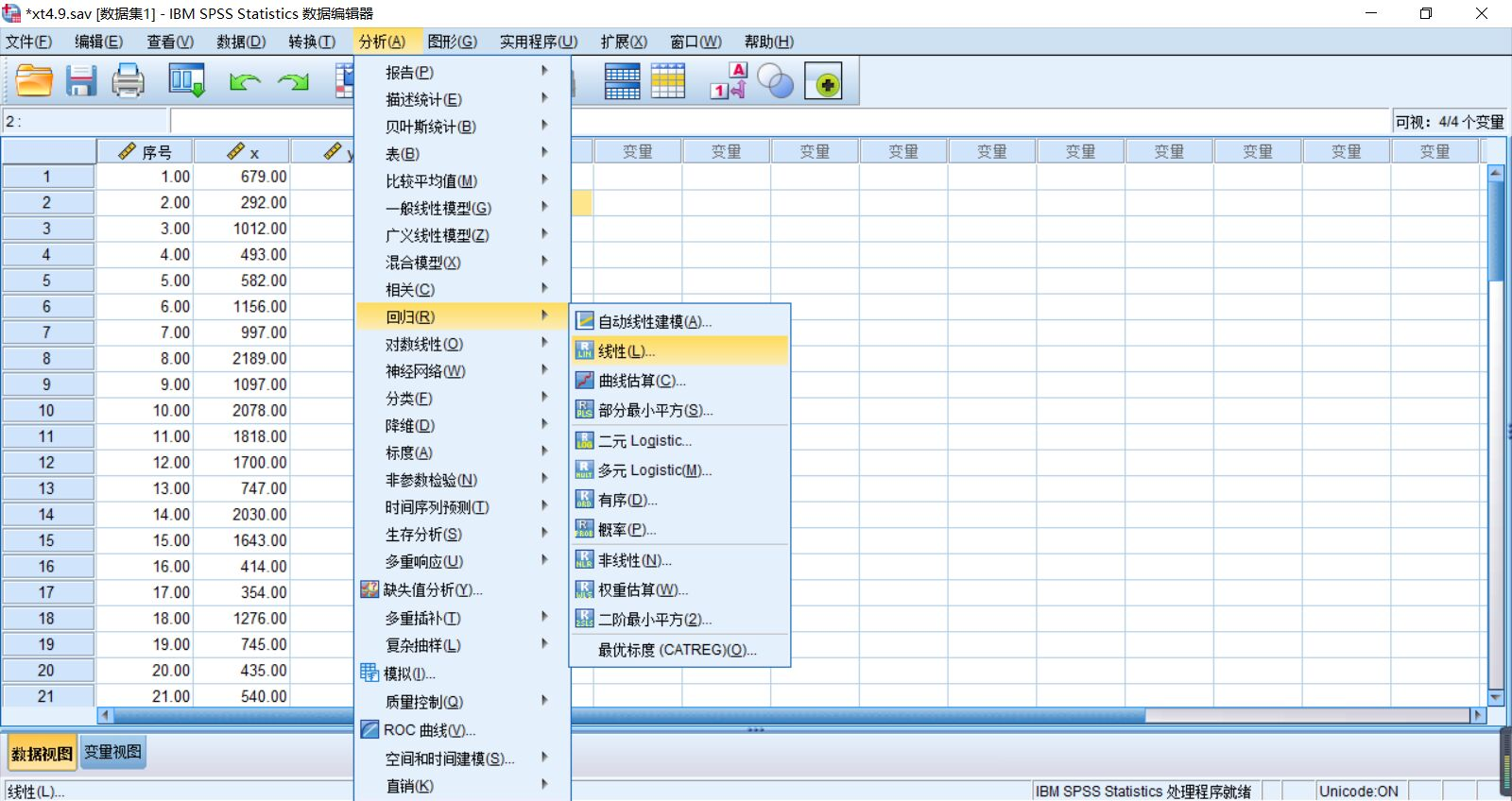The image size is (1512, 801).
Task: Expand the 质量控制(Q) submenu
Action: click(x=462, y=702)
